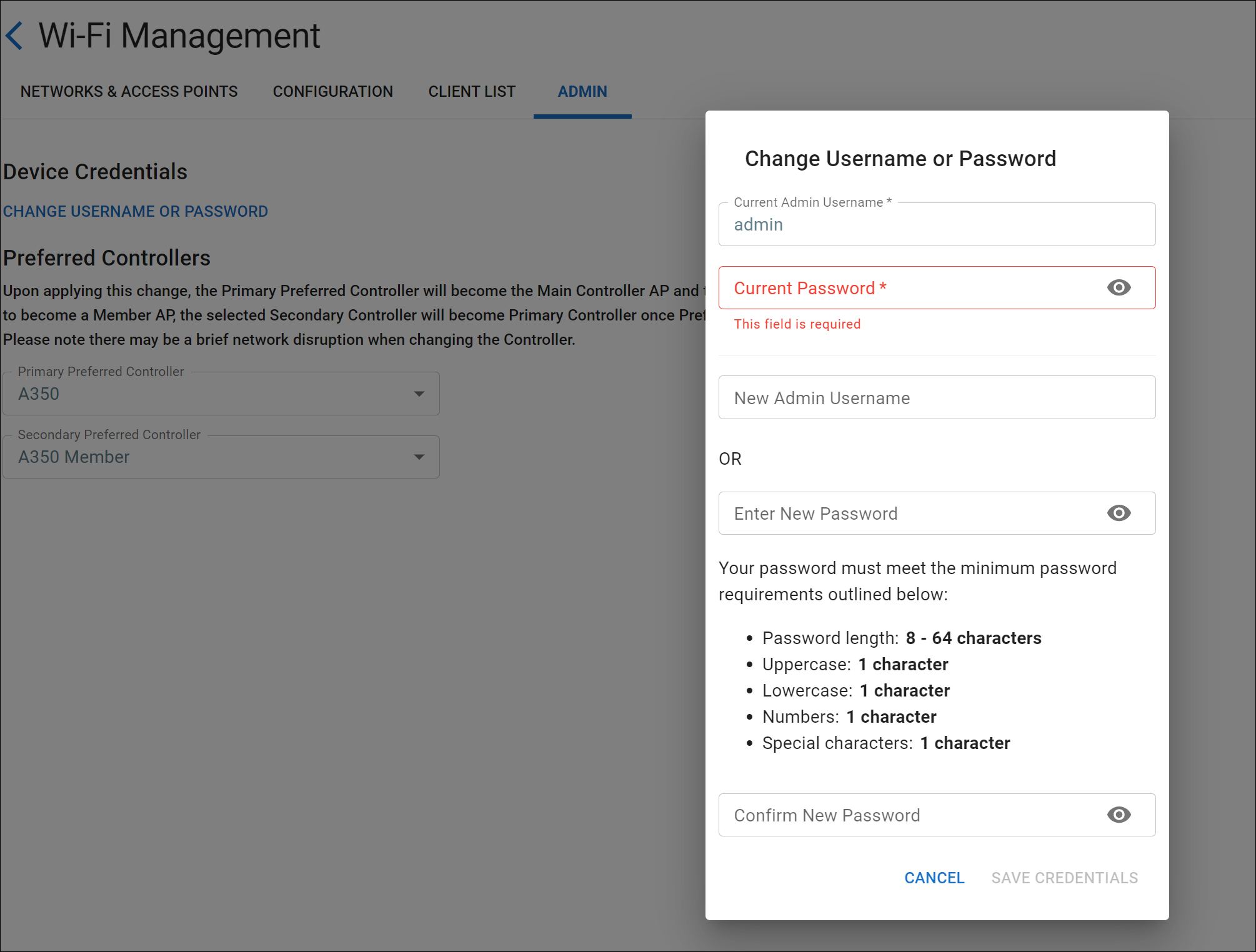The height and width of the screenshot is (952, 1256).
Task: Toggle visibility of Confirm New Password
Action: [x=1119, y=815]
